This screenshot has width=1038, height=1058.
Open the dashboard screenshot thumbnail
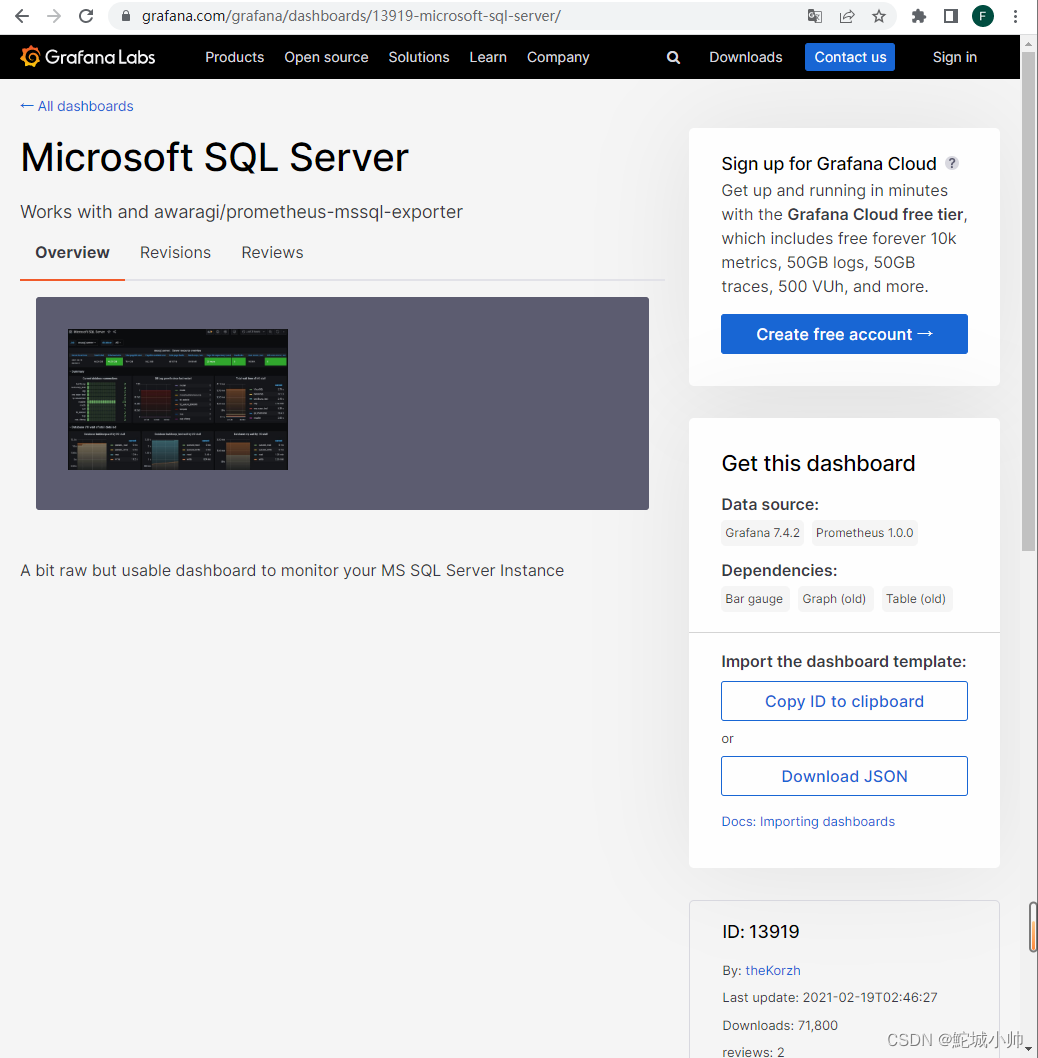177,399
